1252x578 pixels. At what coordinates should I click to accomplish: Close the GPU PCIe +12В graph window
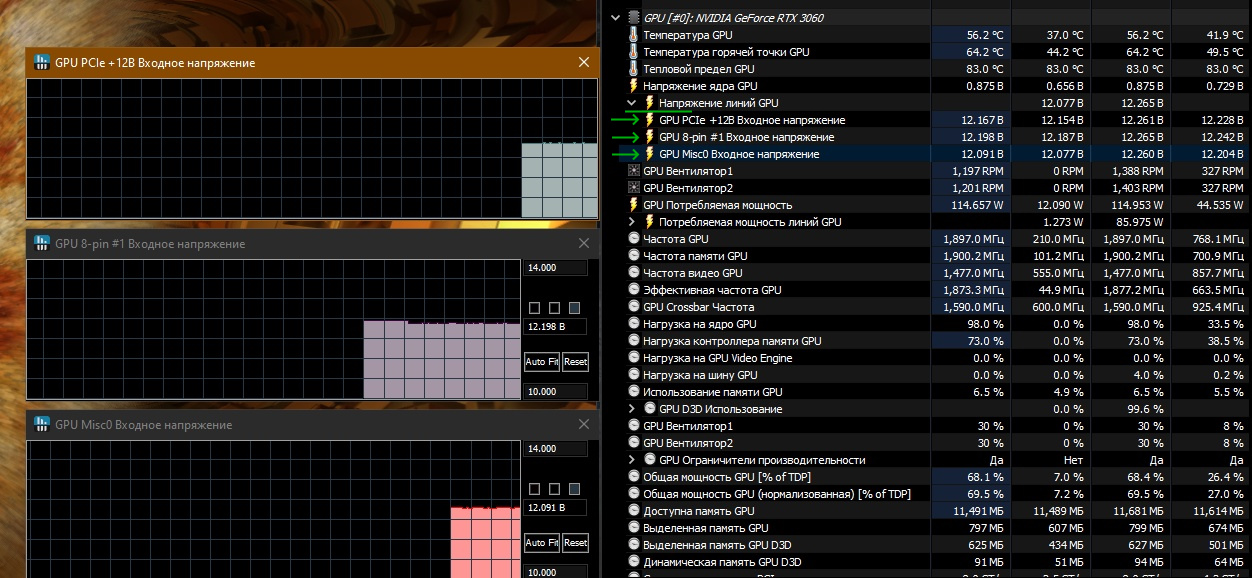click(x=584, y=63)
